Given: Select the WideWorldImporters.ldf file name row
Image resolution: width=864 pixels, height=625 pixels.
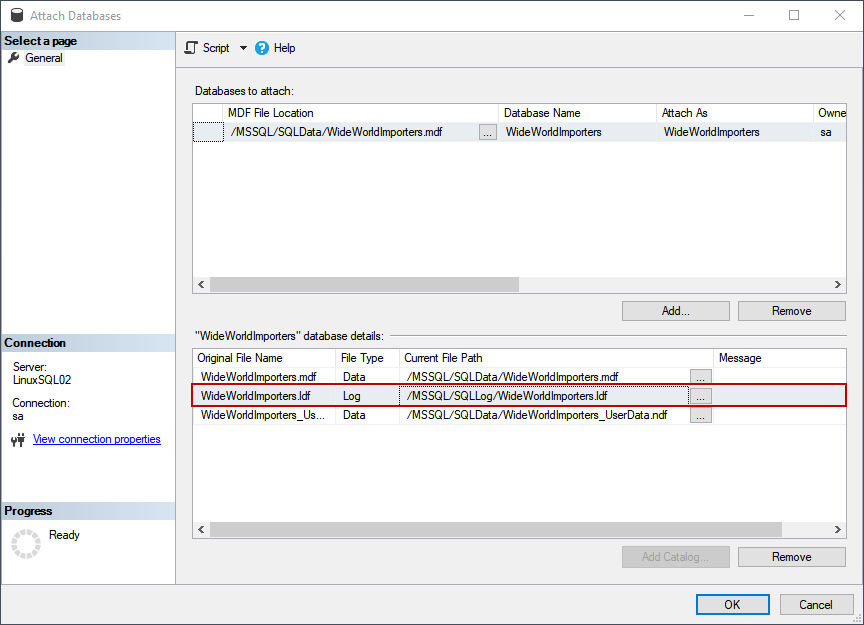Looking at the screenshot, I should (264, 396).
